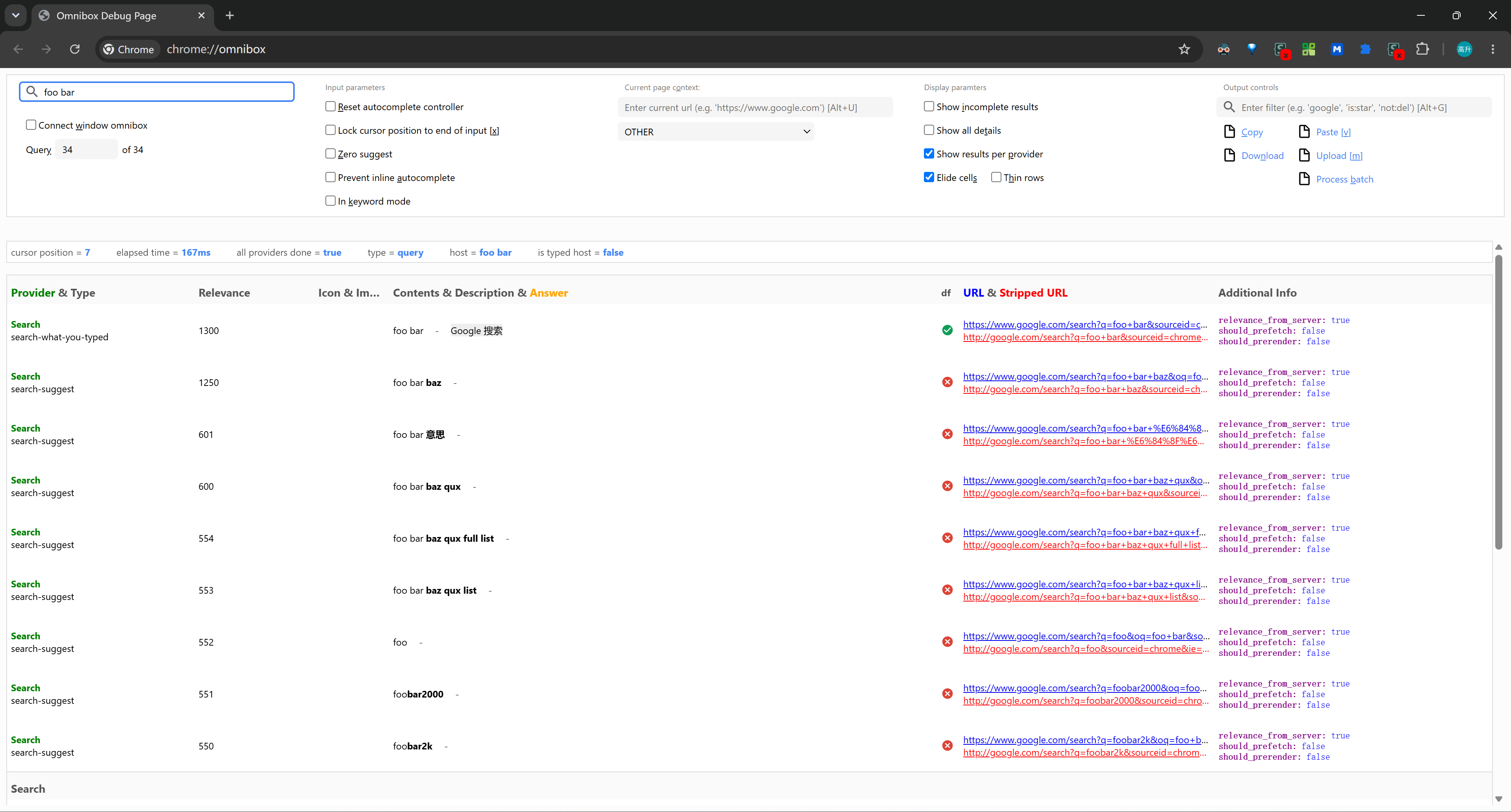Click the Chrome site info chip

coord(128,49)
